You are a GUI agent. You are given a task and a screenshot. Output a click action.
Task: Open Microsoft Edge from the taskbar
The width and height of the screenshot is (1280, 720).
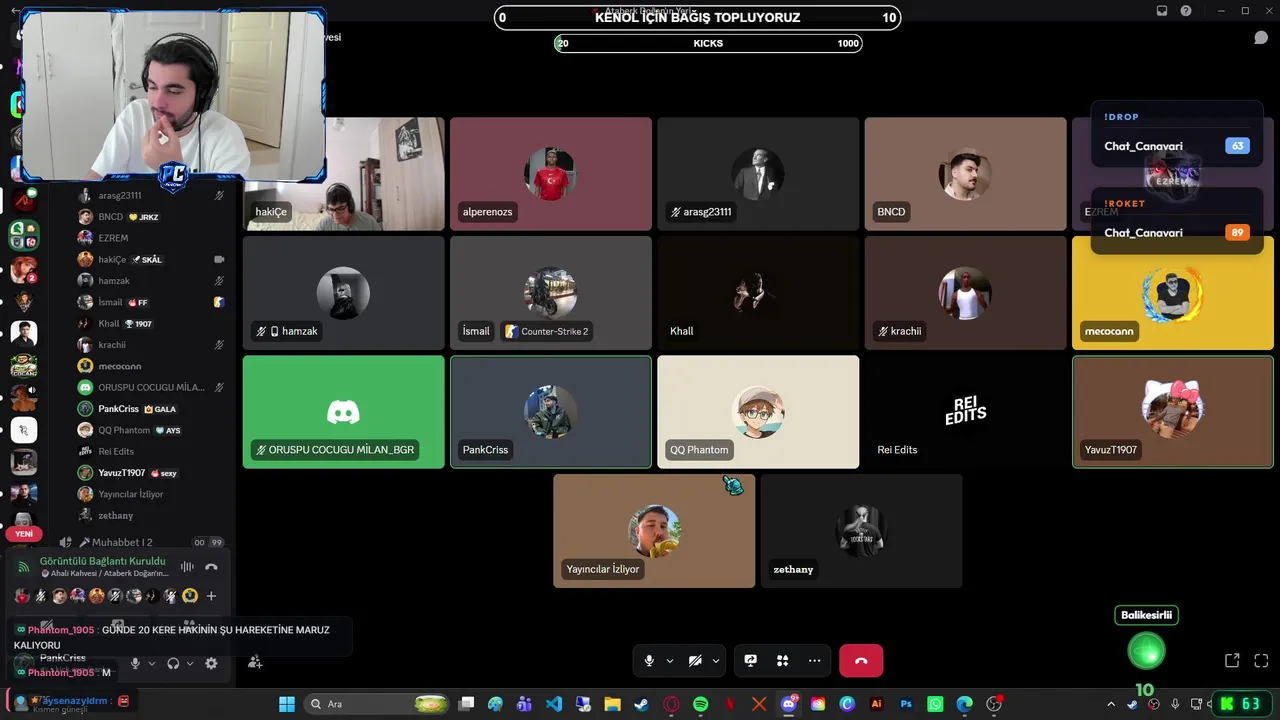pyautogui.click(x=964, y=704)
